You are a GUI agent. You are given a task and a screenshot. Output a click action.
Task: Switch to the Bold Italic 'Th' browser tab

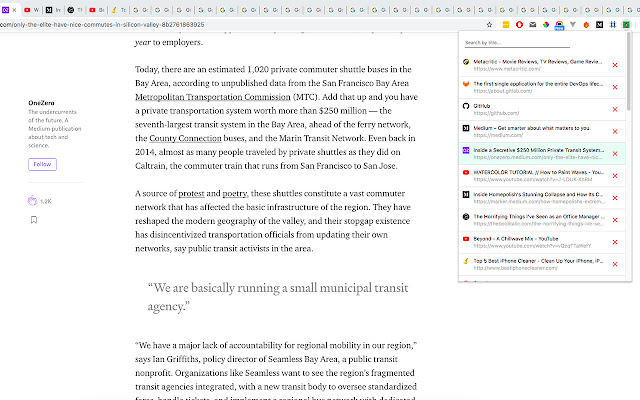point(75,10)
